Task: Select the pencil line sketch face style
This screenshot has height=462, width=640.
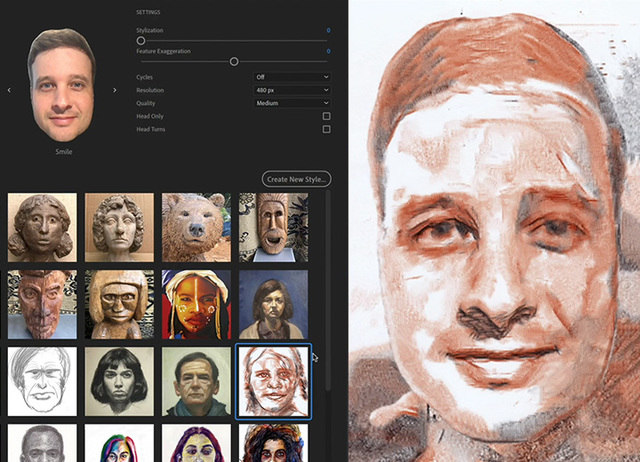Action: click(42, 381)
